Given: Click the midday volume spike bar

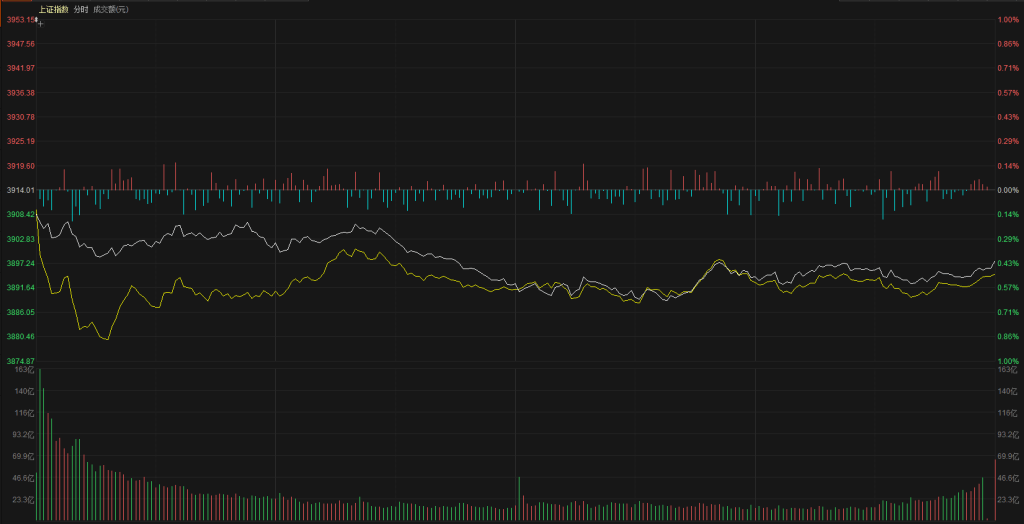Looking at the screenshot, I should [519, 498].
